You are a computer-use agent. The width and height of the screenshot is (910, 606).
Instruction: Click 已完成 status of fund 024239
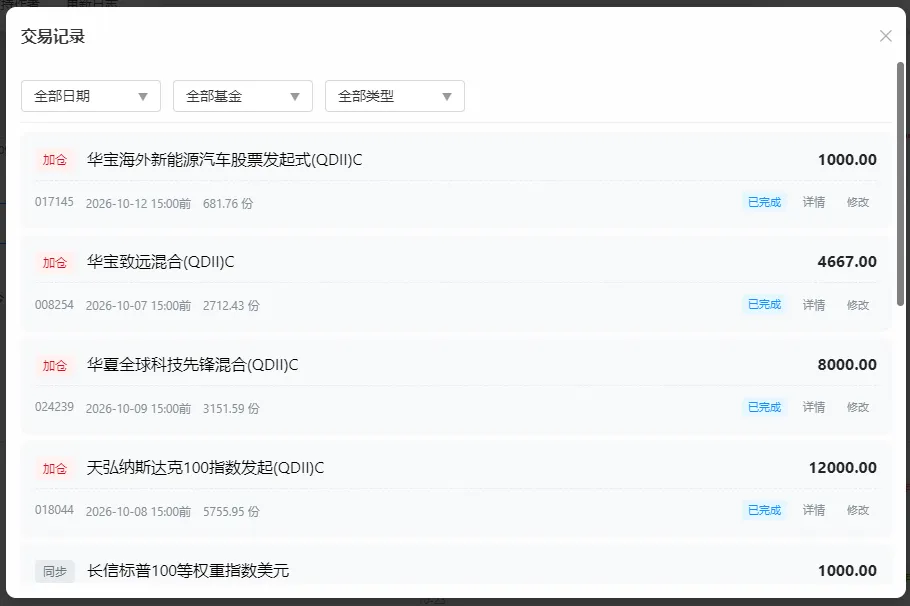coord(764,407)
